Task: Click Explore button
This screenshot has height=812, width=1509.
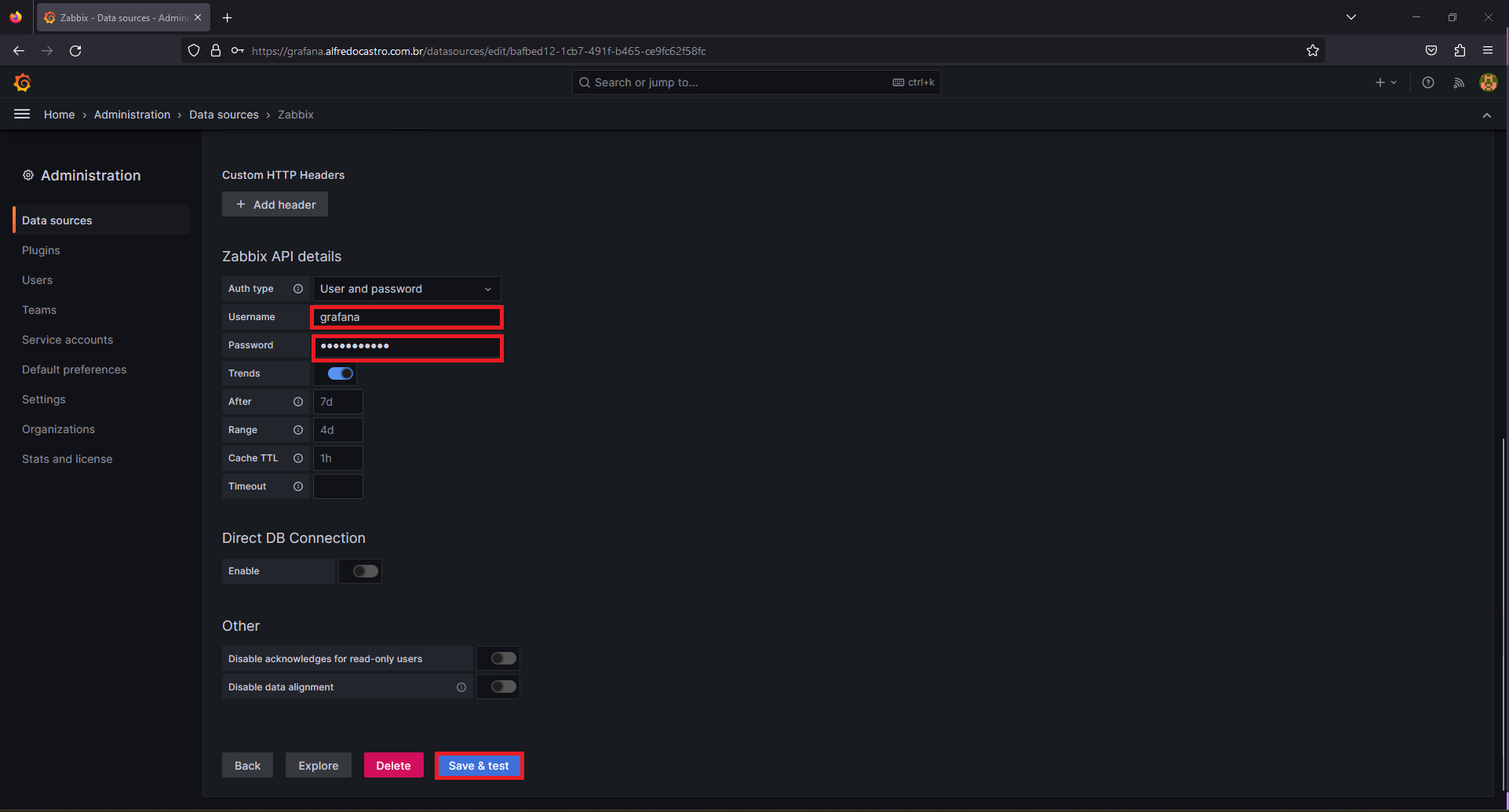Action: point(319,766)
